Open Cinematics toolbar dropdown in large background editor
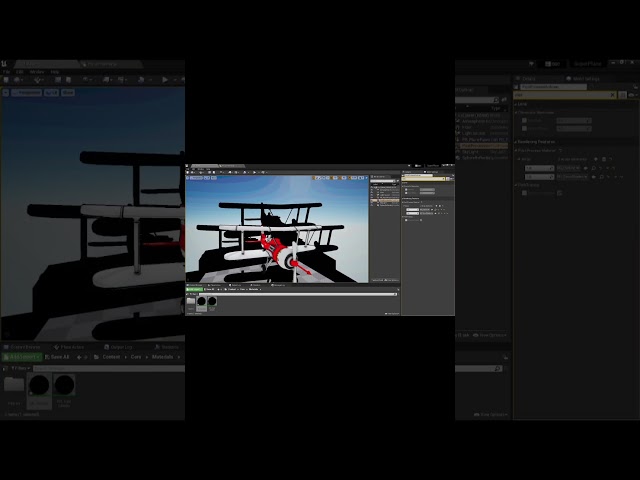 click(x=122, y=80)
